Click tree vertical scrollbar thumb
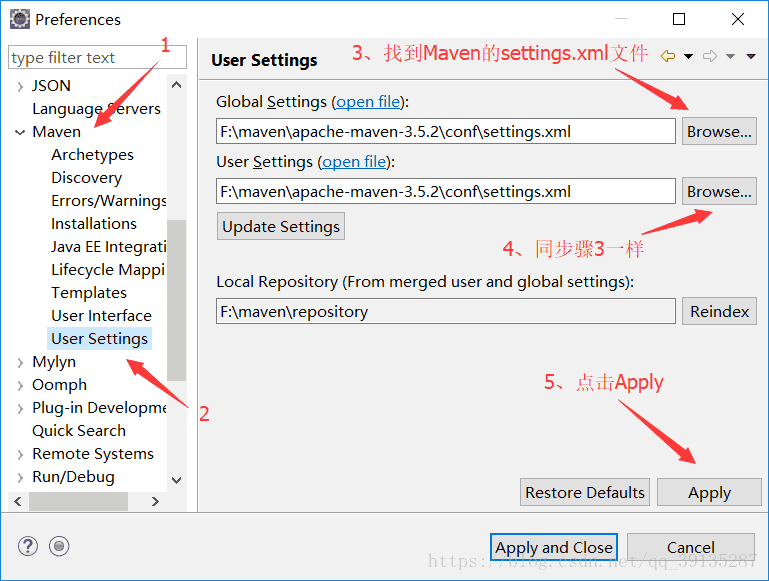Screen dimensions: 769x581 (177, 300)
